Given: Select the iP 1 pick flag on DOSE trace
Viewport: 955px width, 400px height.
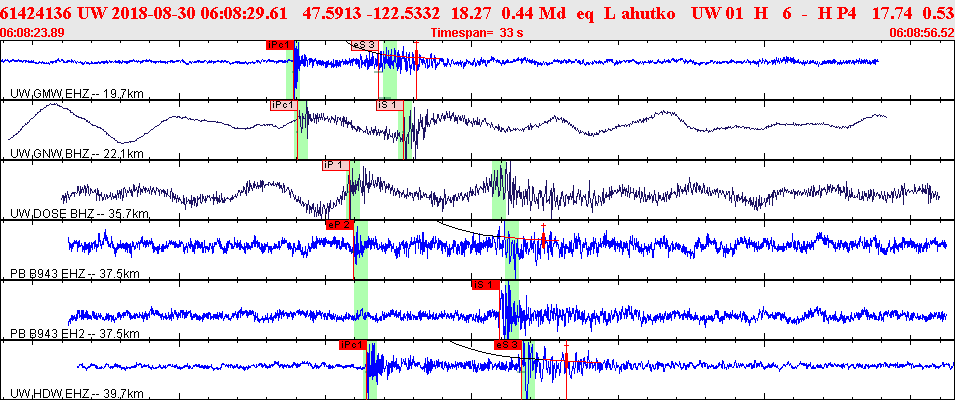Looking at the screenshot, I should coord(336,165).
